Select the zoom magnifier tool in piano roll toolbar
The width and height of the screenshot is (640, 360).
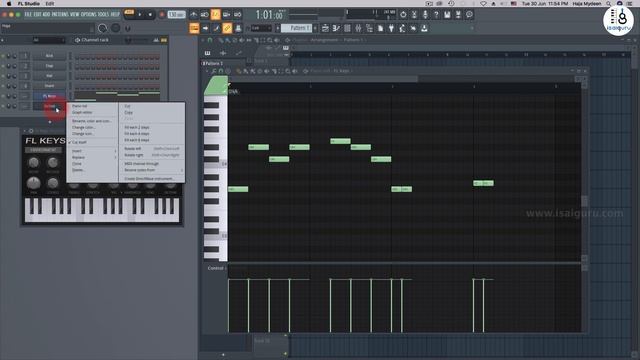click(288, 71)
